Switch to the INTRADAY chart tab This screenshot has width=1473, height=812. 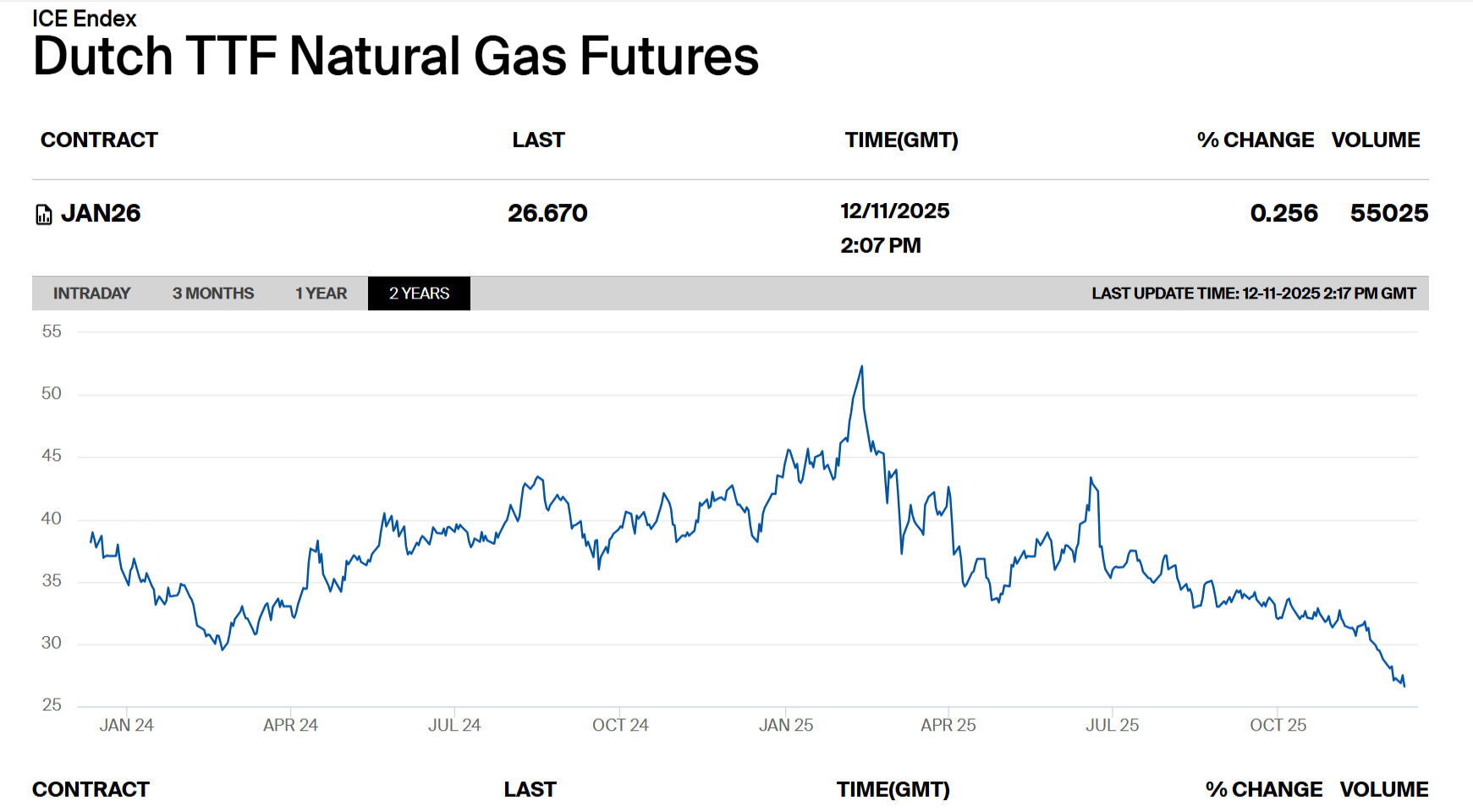91,294
